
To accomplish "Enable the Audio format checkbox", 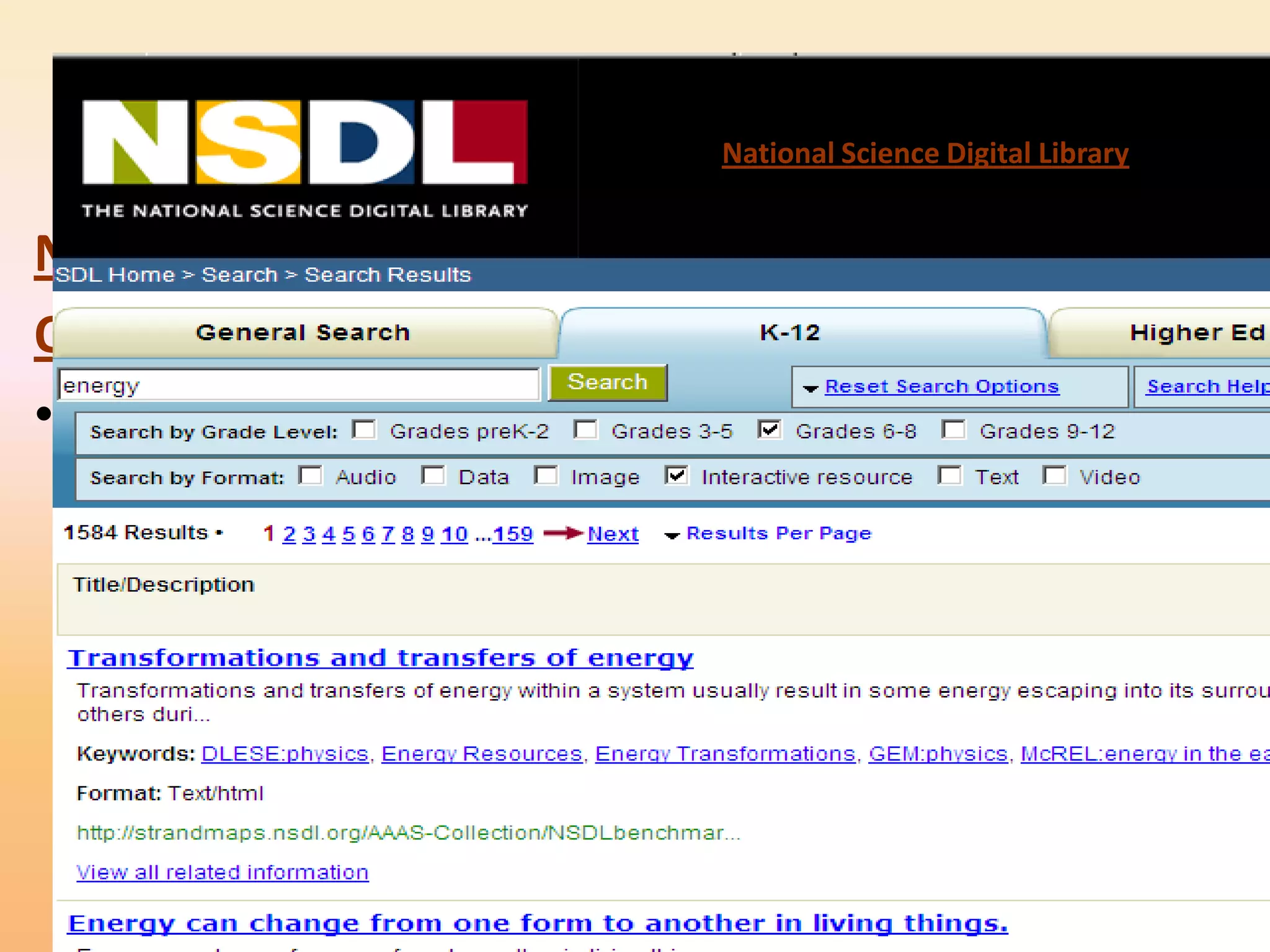I will pos(310,475).
